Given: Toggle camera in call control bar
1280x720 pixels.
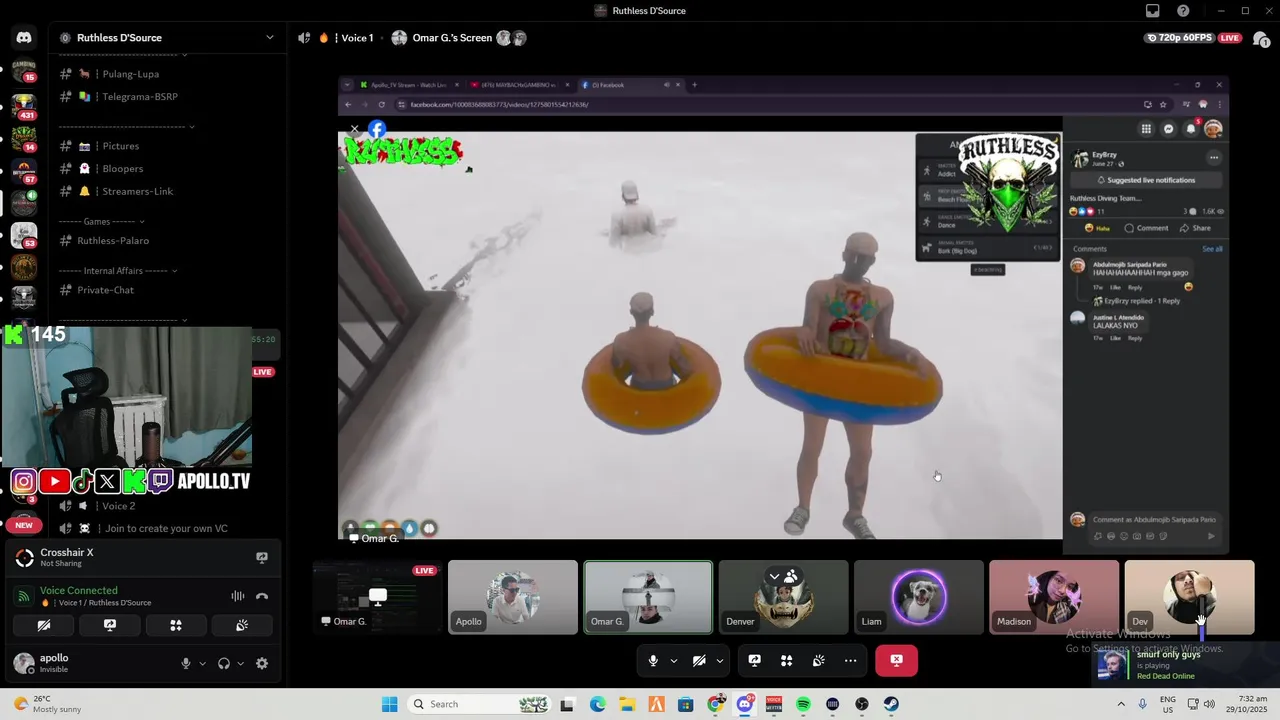Looking at the screenshot, I should click(699, 660).
